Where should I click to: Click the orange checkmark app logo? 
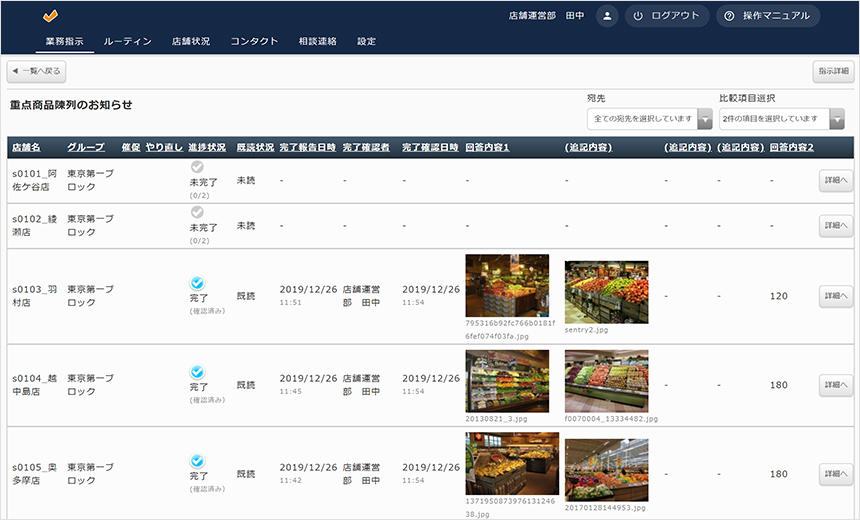click(51, 16)
